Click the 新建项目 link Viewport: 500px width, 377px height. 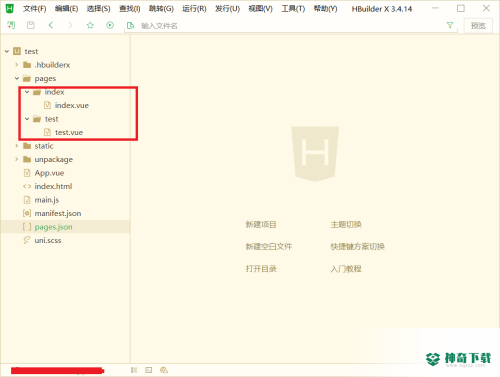tap(261, 225)
